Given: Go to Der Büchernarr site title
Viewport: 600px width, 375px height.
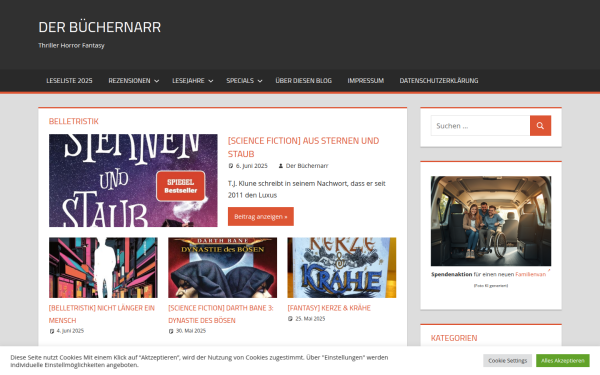Looking at the screenshot, I should (x=99, y=27).
